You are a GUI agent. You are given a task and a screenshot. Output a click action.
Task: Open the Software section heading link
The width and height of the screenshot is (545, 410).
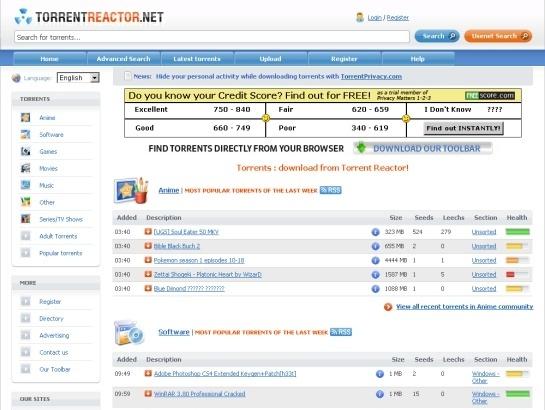174,332
